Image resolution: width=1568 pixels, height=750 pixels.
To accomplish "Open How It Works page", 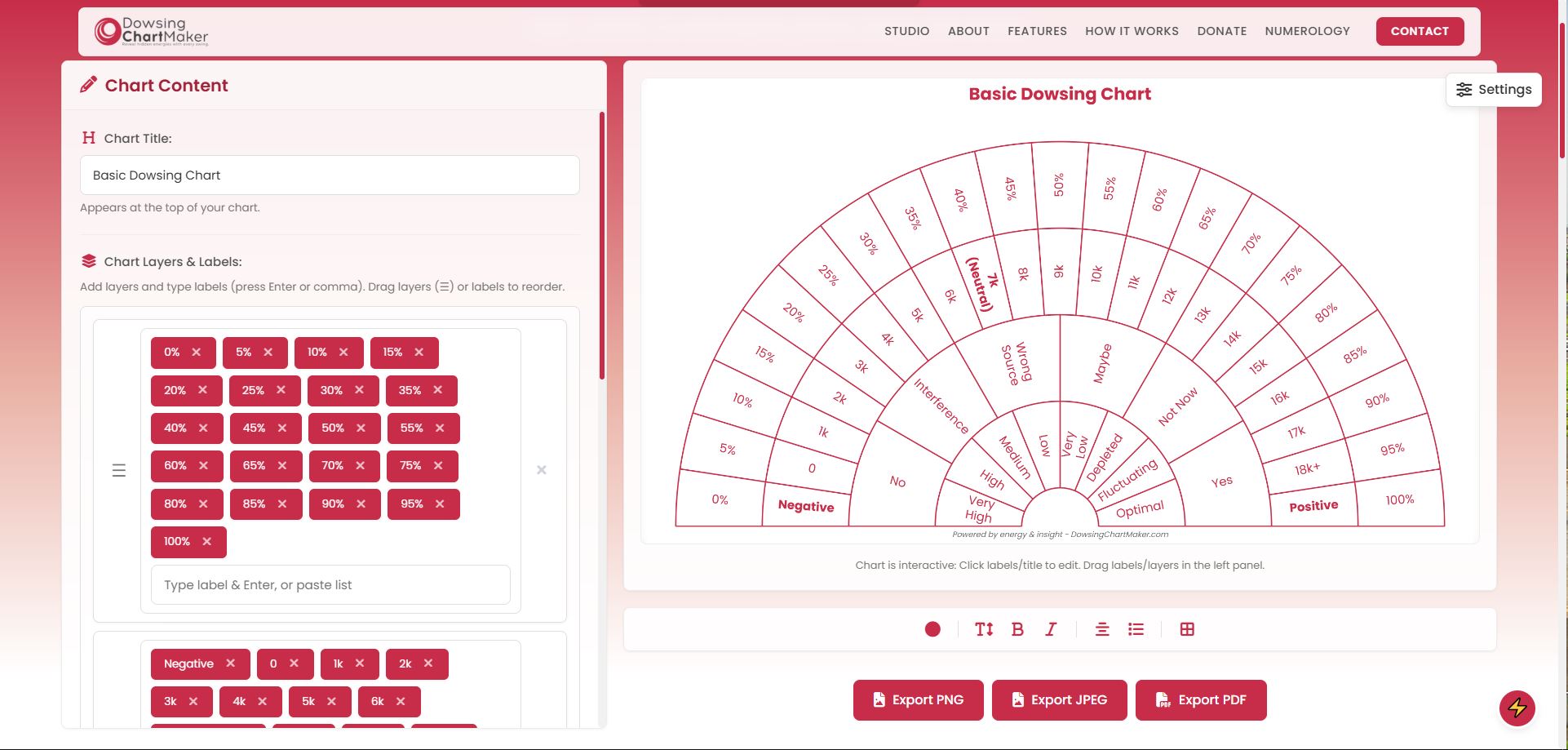I will (1132, 31).
